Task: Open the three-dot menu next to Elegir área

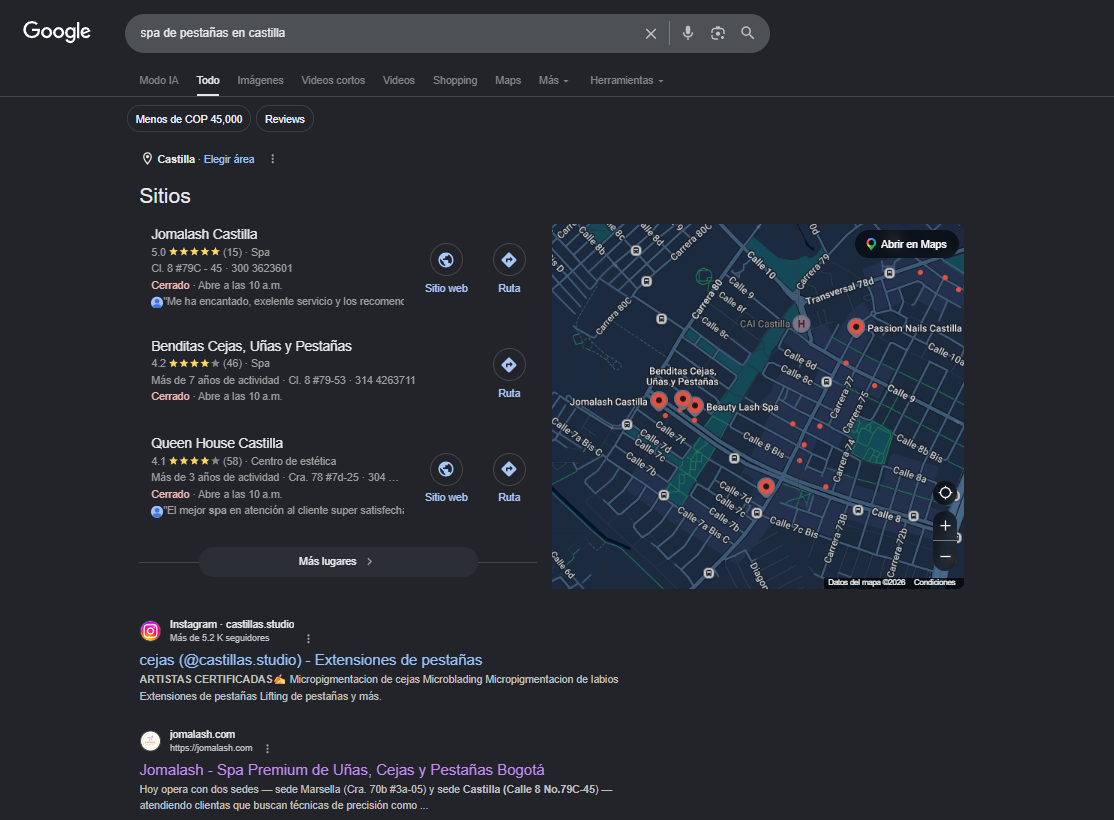Action: tap(273, 159)
